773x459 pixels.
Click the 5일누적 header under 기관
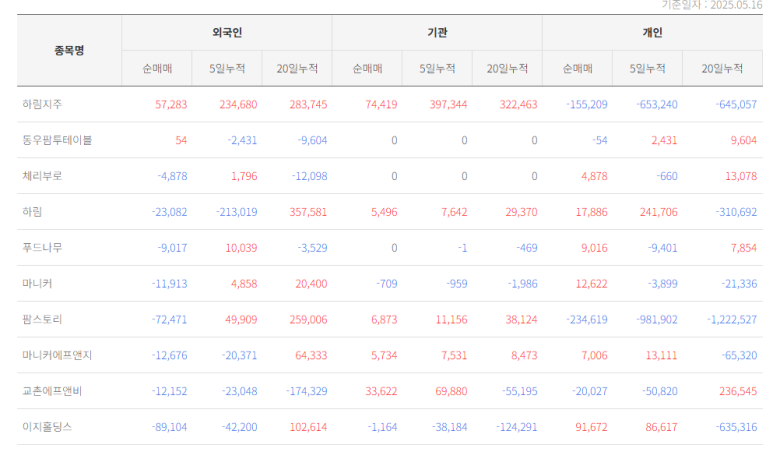click(x=437, y=69)
